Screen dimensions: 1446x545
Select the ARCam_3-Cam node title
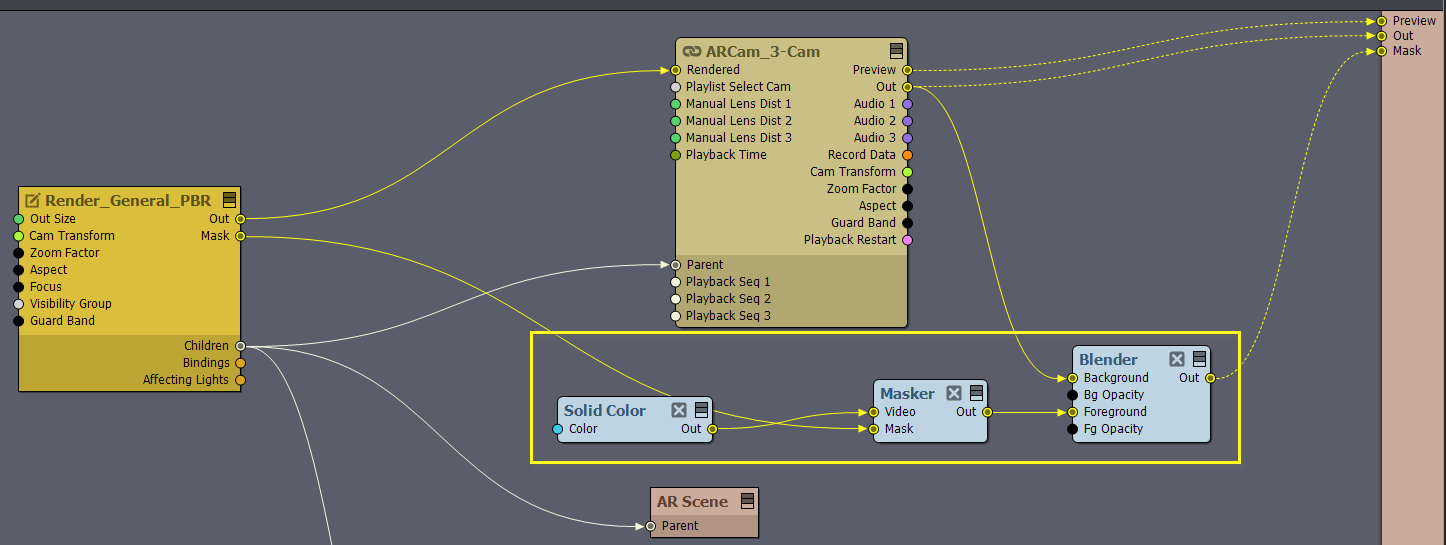(x=763, y=51)
